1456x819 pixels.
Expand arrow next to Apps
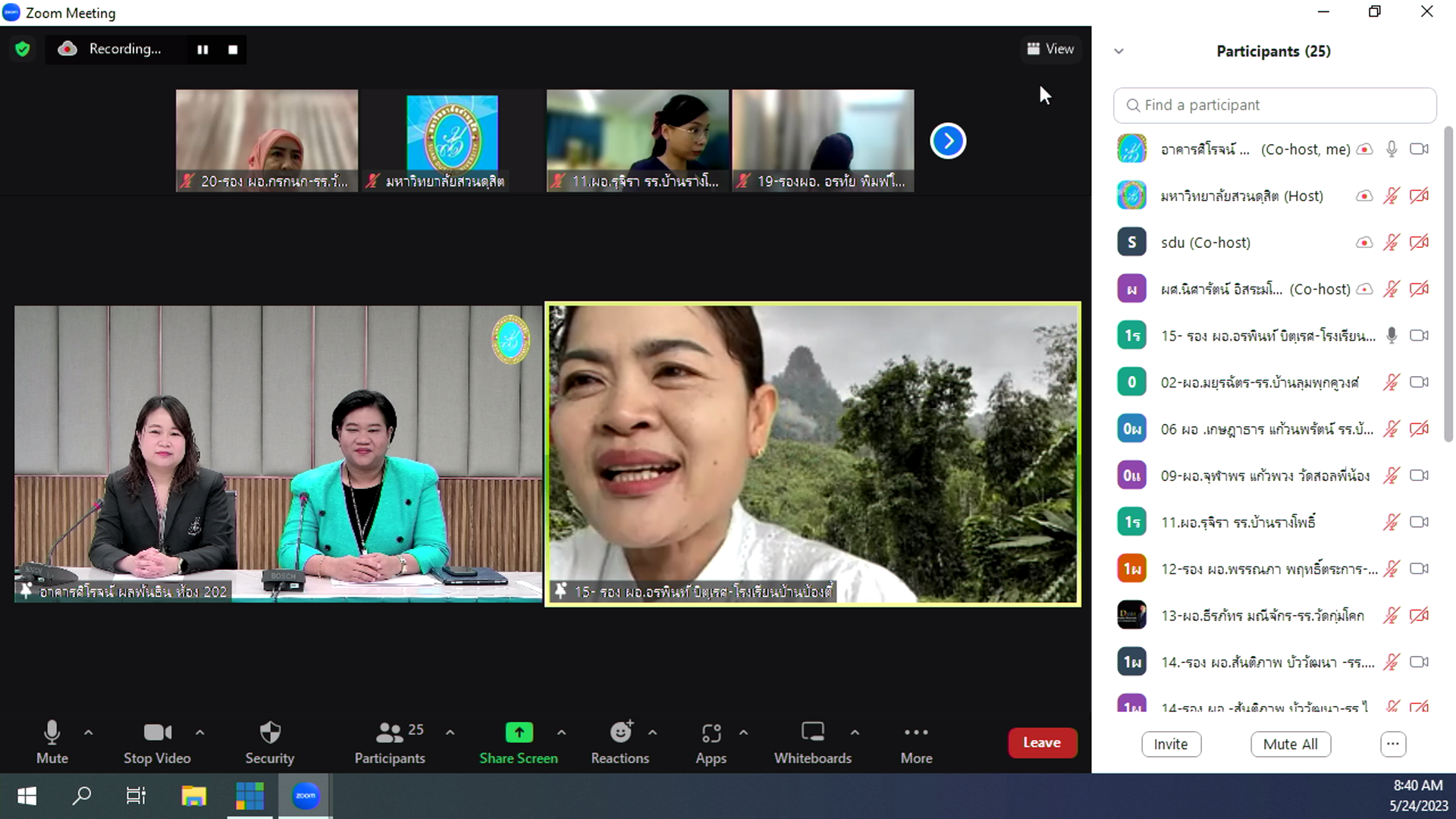click(x=743, y=733)
